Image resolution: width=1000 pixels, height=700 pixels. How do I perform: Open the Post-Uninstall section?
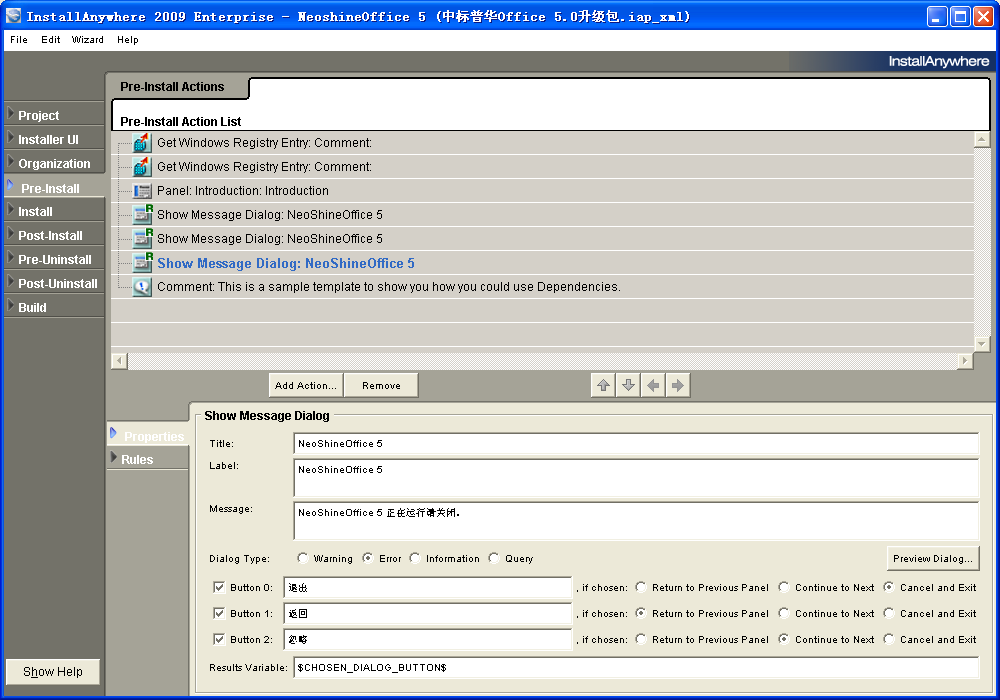pos(54,283)
